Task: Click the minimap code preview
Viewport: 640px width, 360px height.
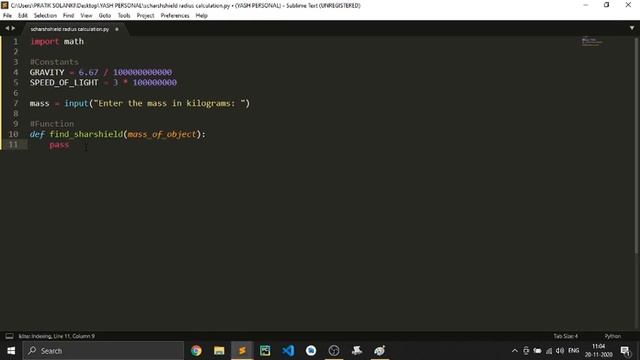Action: pyautogui.click(x=591, y=41)
